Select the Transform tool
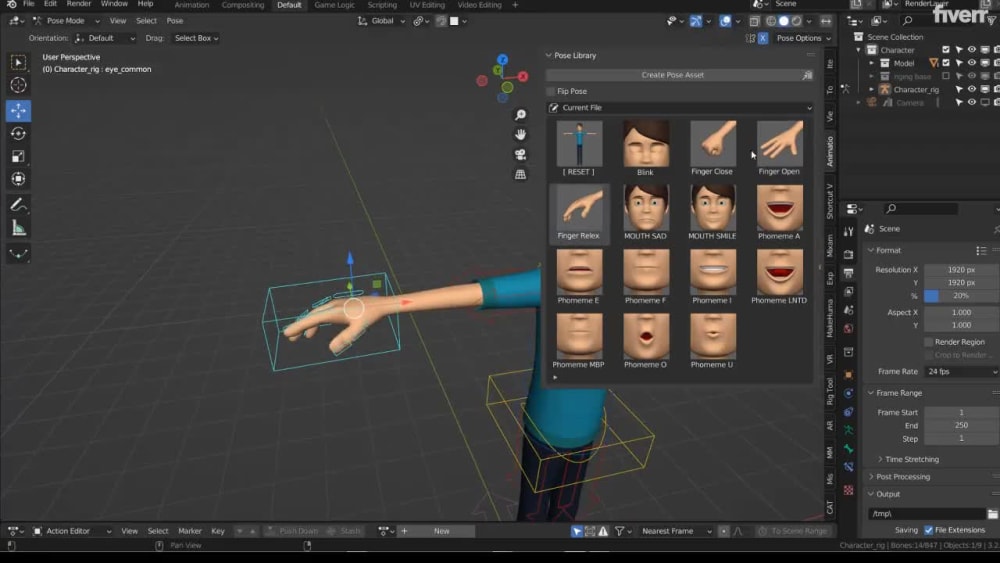1000x563 pixels. pos(18,179)
